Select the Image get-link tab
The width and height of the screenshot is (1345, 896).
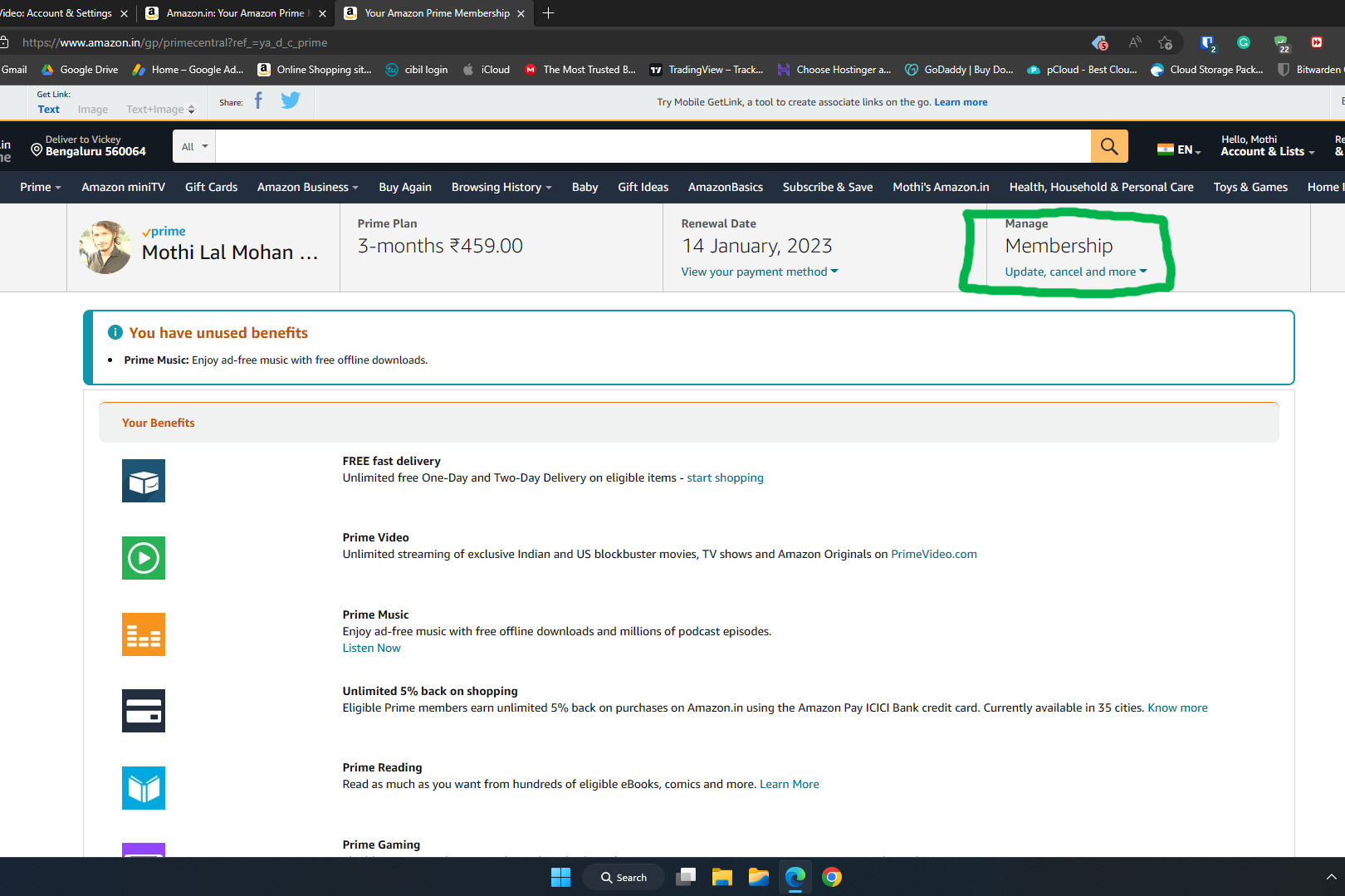point(93,109)
